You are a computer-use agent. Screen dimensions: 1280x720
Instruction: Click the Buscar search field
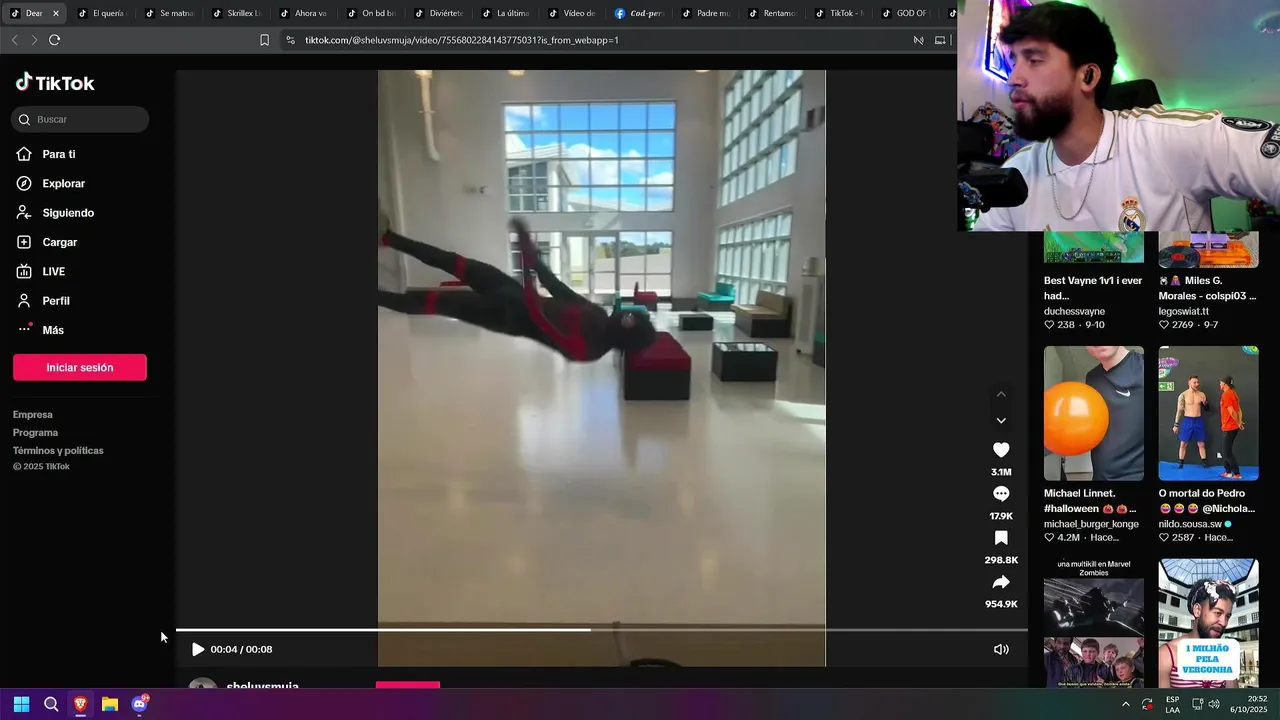(x=80, y=119)
